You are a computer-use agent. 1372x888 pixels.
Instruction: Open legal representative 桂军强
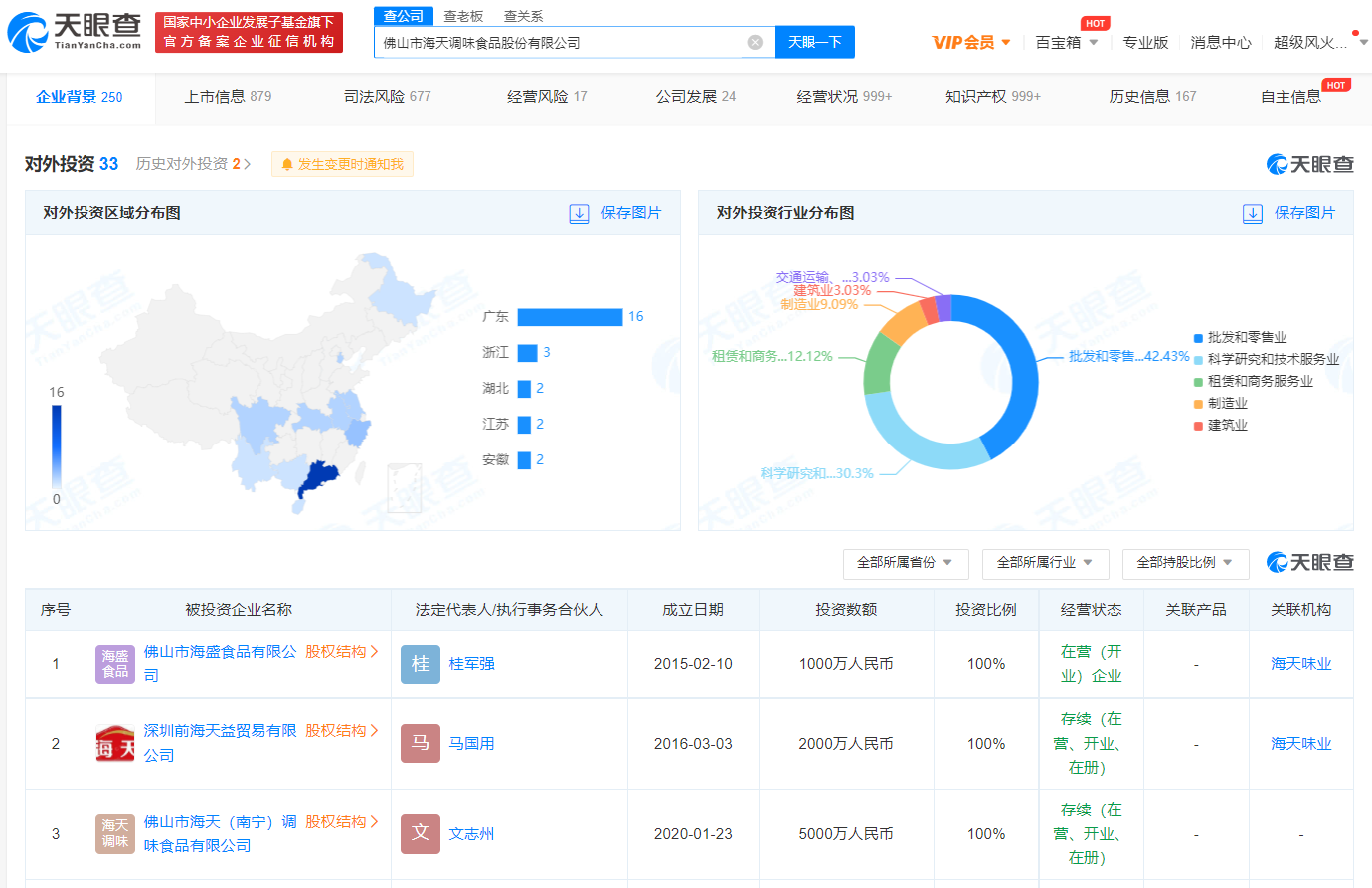(471, 664)
